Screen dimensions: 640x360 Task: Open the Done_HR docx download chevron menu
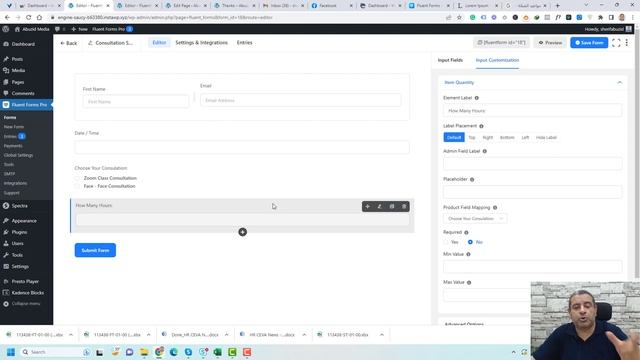[227, 335]
